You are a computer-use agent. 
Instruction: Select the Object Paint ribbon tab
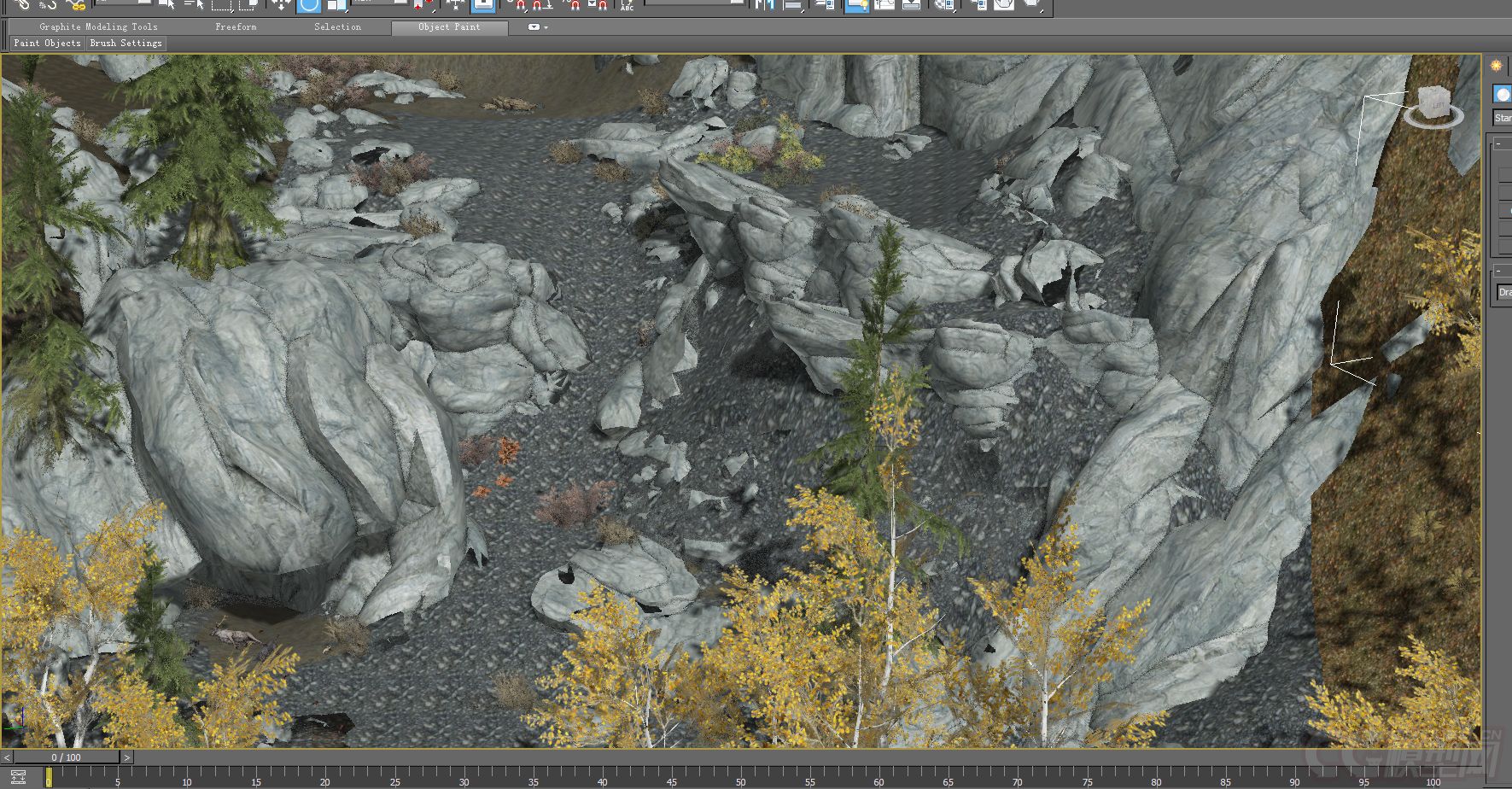(449, 26)
